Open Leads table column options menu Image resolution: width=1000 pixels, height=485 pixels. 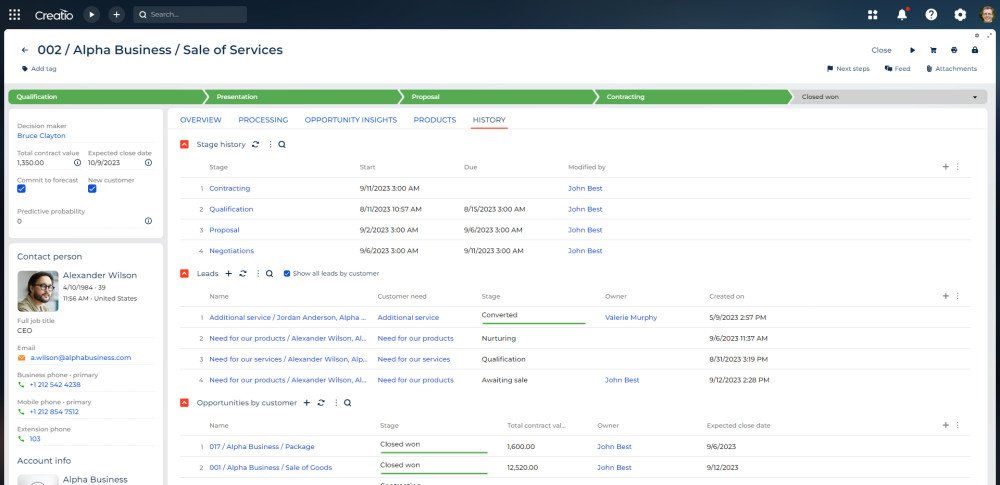(958, 295)
